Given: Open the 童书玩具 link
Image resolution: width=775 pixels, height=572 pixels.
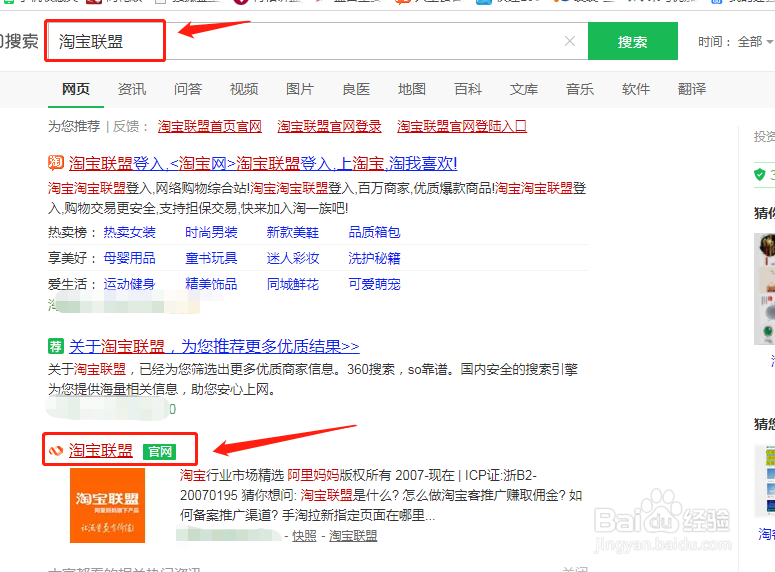Looking at the screenshot, I should [x=211, y=258].
